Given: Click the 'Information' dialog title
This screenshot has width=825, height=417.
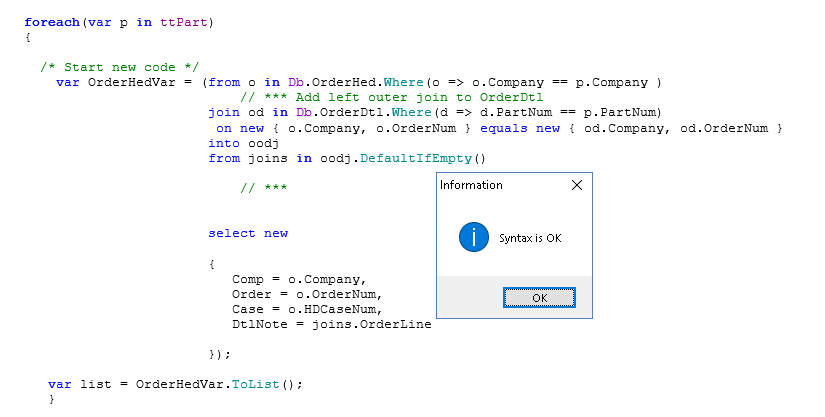Looking at the screenshot, I should click(x=471, y=185).
